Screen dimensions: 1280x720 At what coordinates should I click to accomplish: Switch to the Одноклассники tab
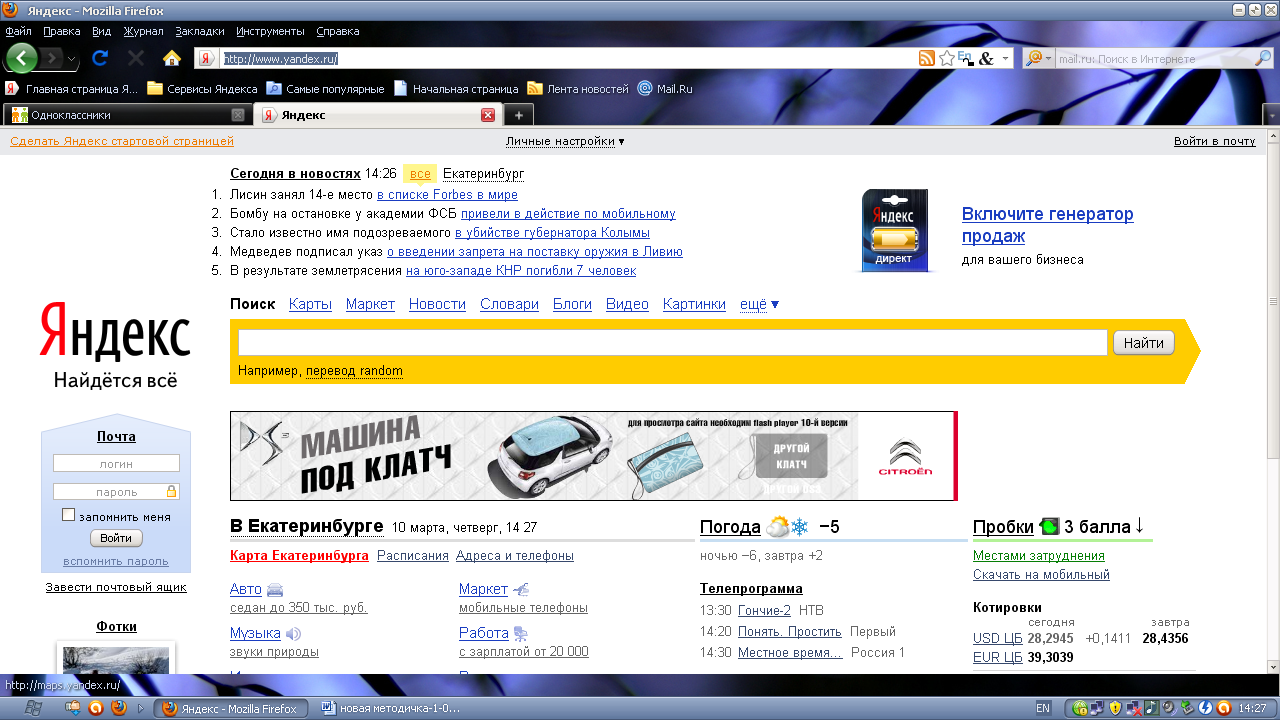pos(127,115)
